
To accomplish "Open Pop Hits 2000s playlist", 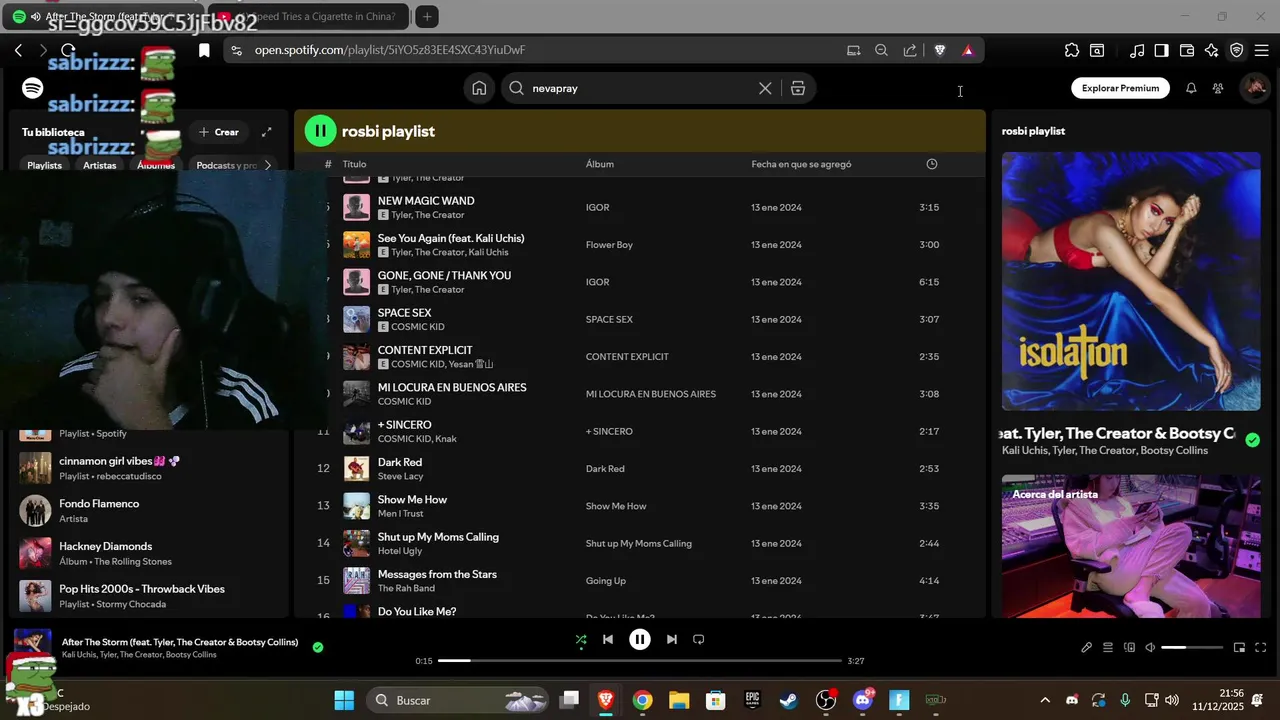I will click(150, 596).
